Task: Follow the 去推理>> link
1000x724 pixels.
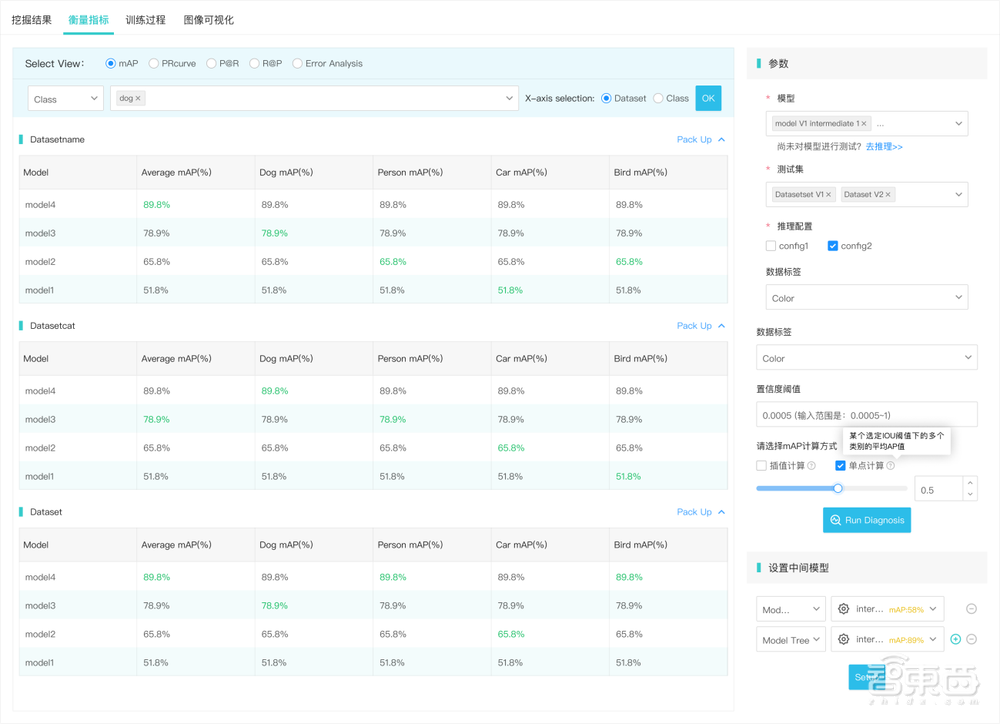Action: [884, 147]
